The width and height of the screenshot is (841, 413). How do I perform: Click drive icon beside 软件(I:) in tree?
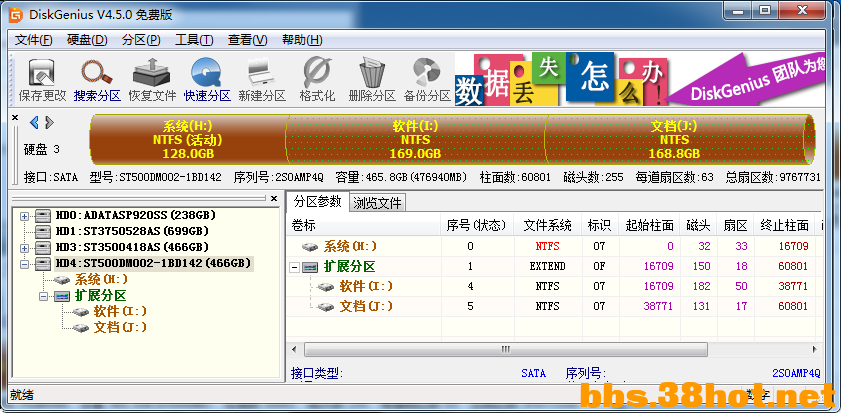pyautogui.click(x=82, y=312)
